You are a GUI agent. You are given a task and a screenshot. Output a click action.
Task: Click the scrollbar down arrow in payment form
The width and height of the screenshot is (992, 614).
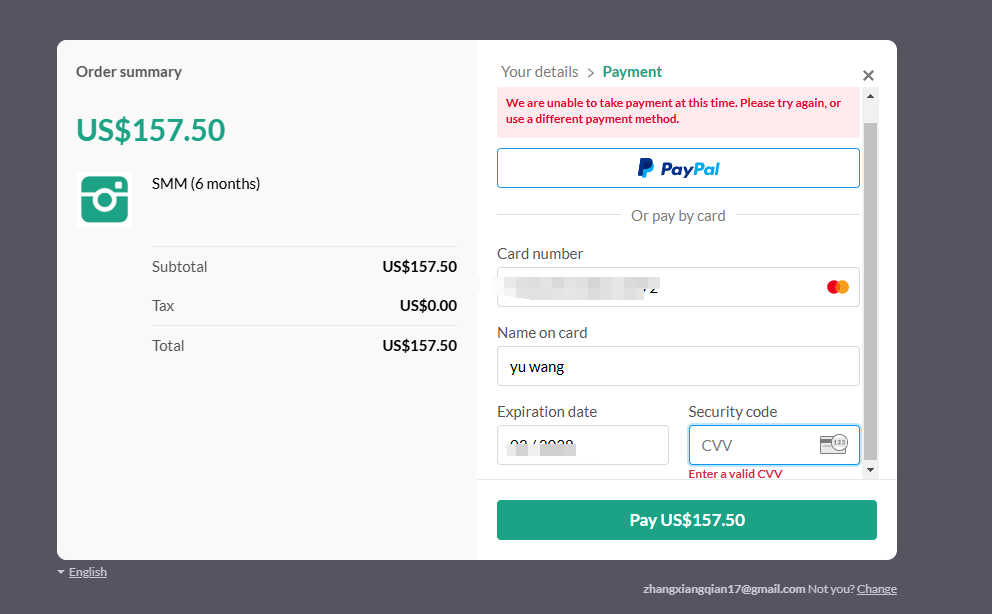point(870,469)
